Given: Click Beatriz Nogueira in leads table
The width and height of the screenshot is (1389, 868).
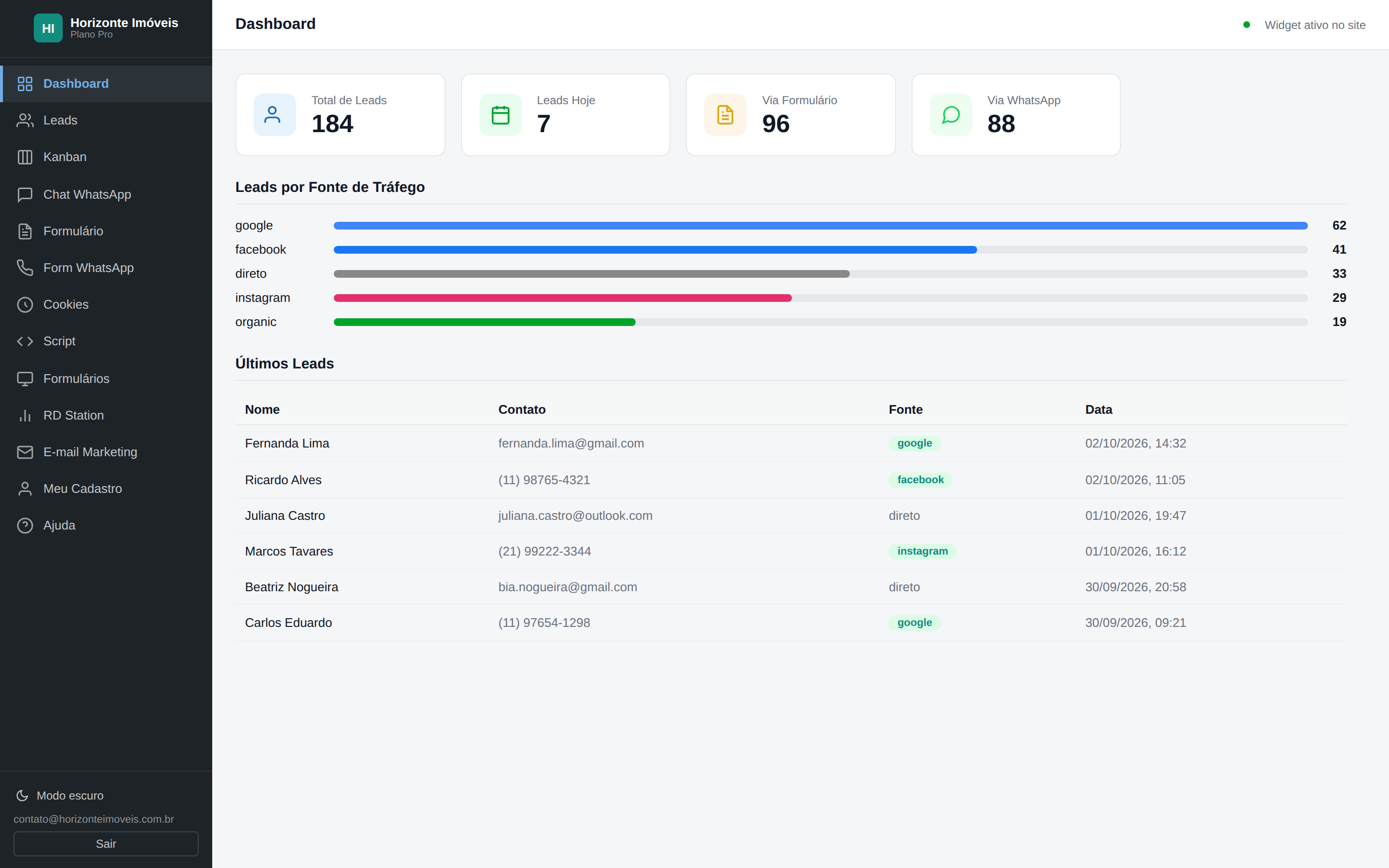Looking at the screenshot, I should click(x=292, y=587).
